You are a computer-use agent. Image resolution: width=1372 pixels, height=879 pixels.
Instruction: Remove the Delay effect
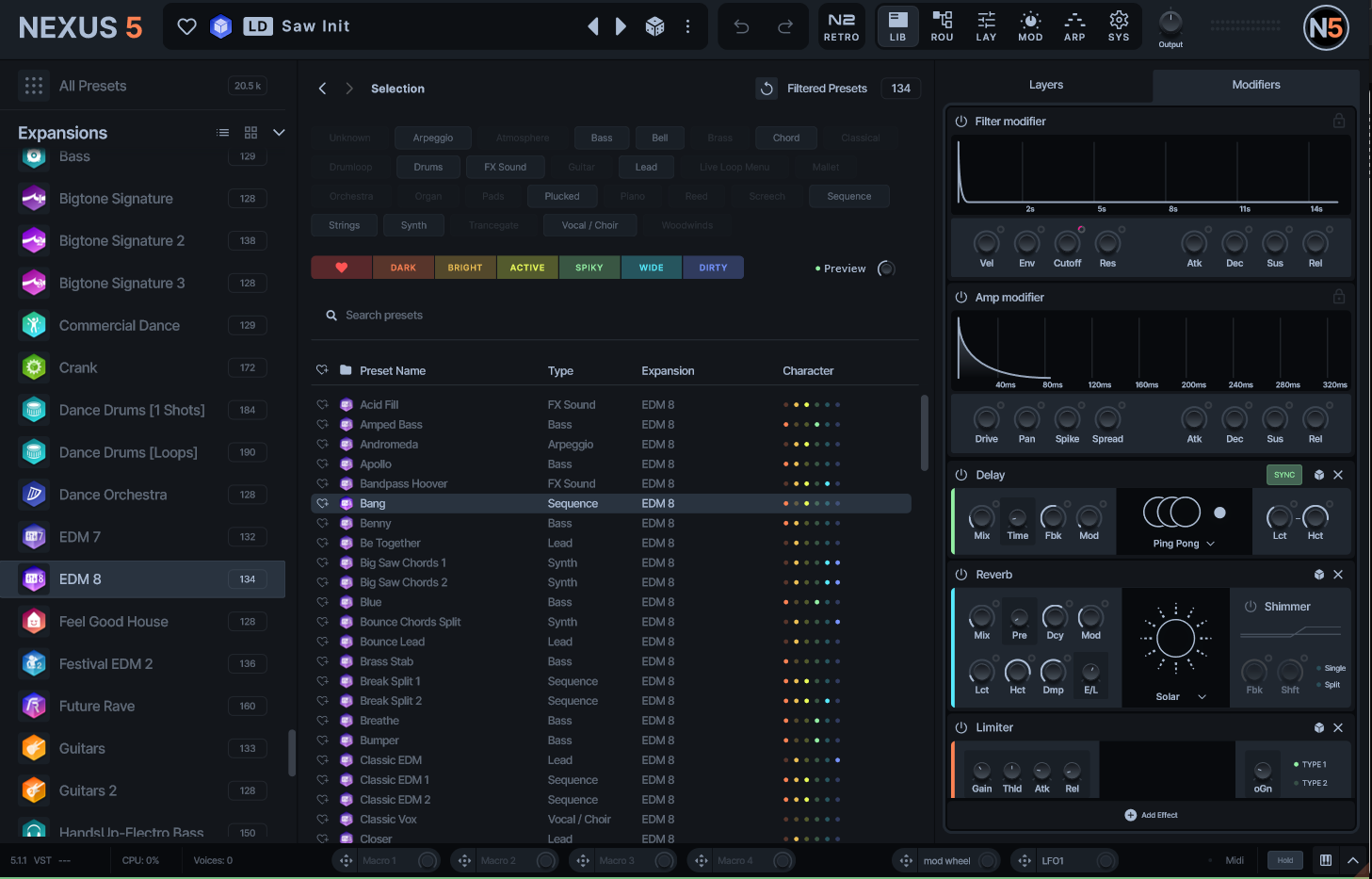(1338, 475)
